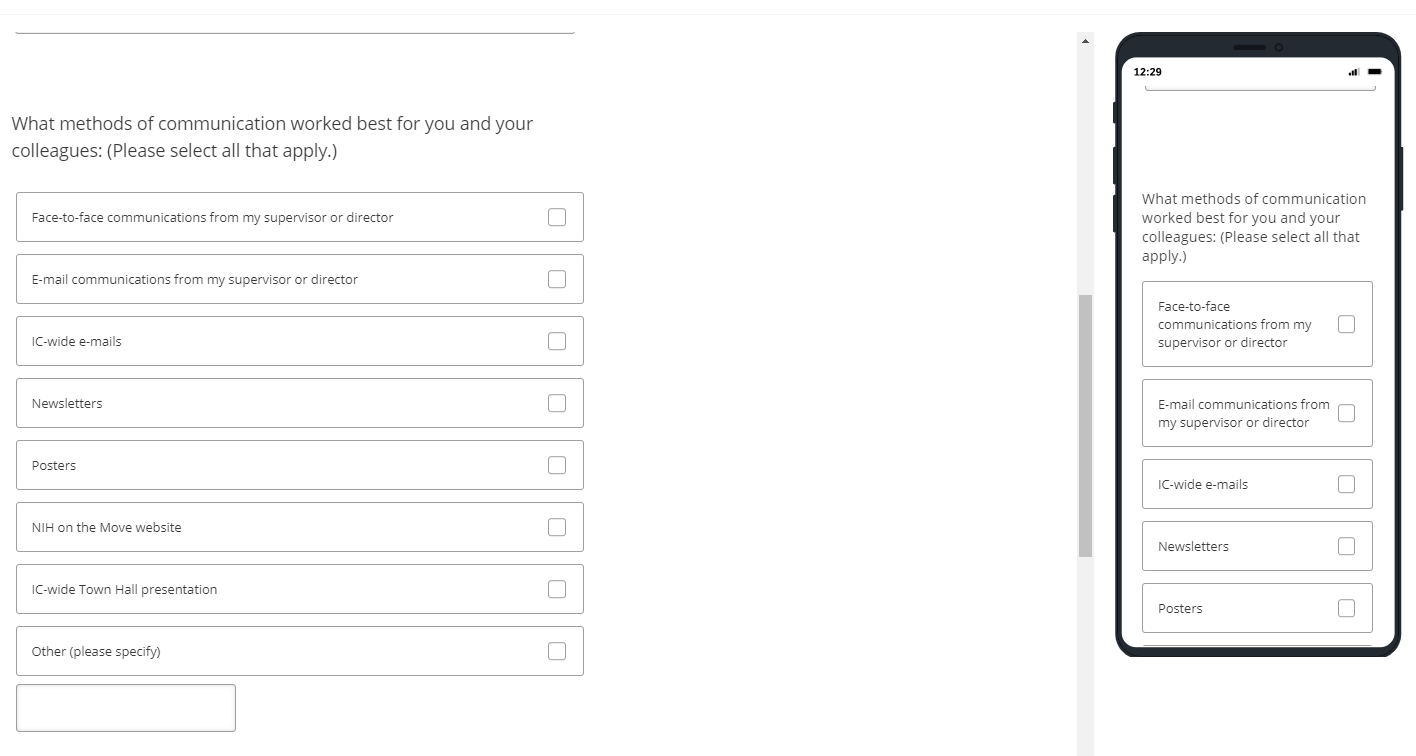The height and width of the screenshot is (756, 1416).
Task: Click the Other specify text input box
Action: tap(126, 708)
